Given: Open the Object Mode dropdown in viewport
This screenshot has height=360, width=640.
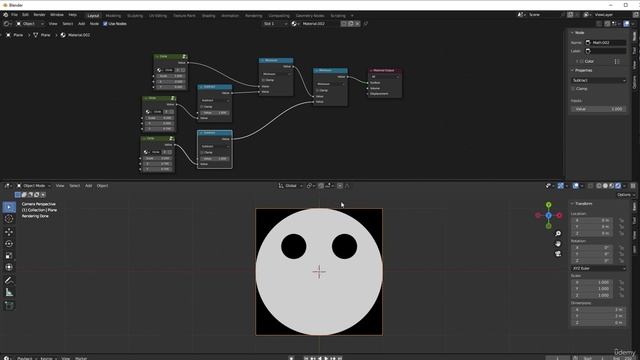Looking at the screenshot, I should pos(34,186).
